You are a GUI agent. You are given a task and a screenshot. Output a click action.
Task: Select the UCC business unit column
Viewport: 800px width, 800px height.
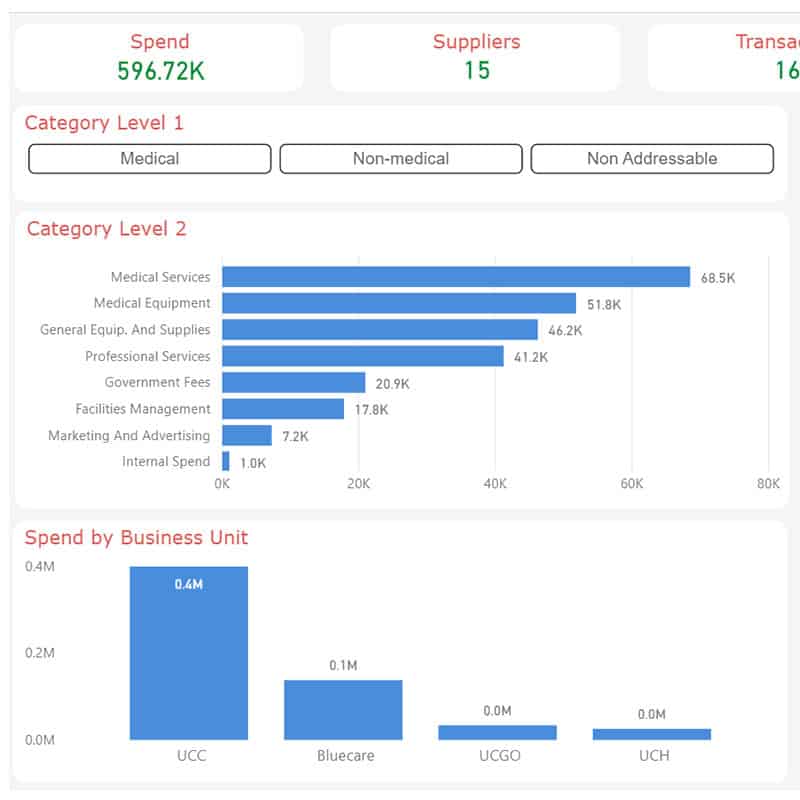(189, 653)
